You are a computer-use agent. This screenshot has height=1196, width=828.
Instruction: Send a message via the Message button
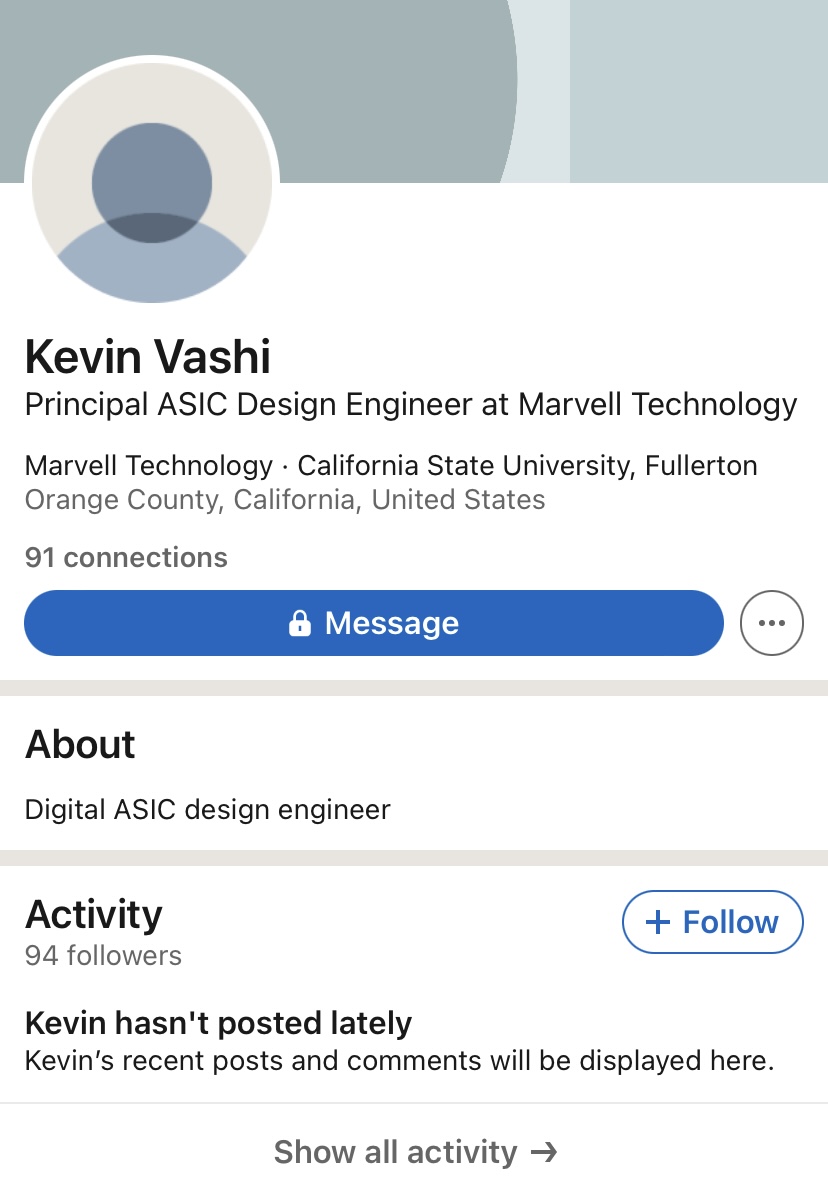point(374,623)
